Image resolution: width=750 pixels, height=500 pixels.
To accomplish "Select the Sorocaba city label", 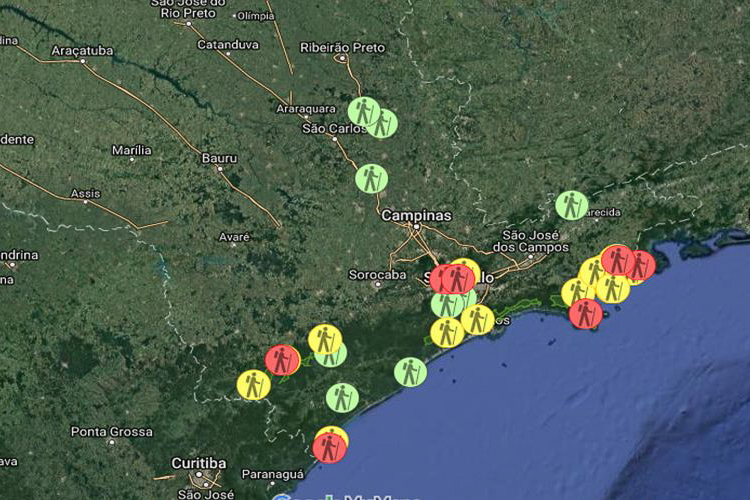I will click(x=377, y=274).
